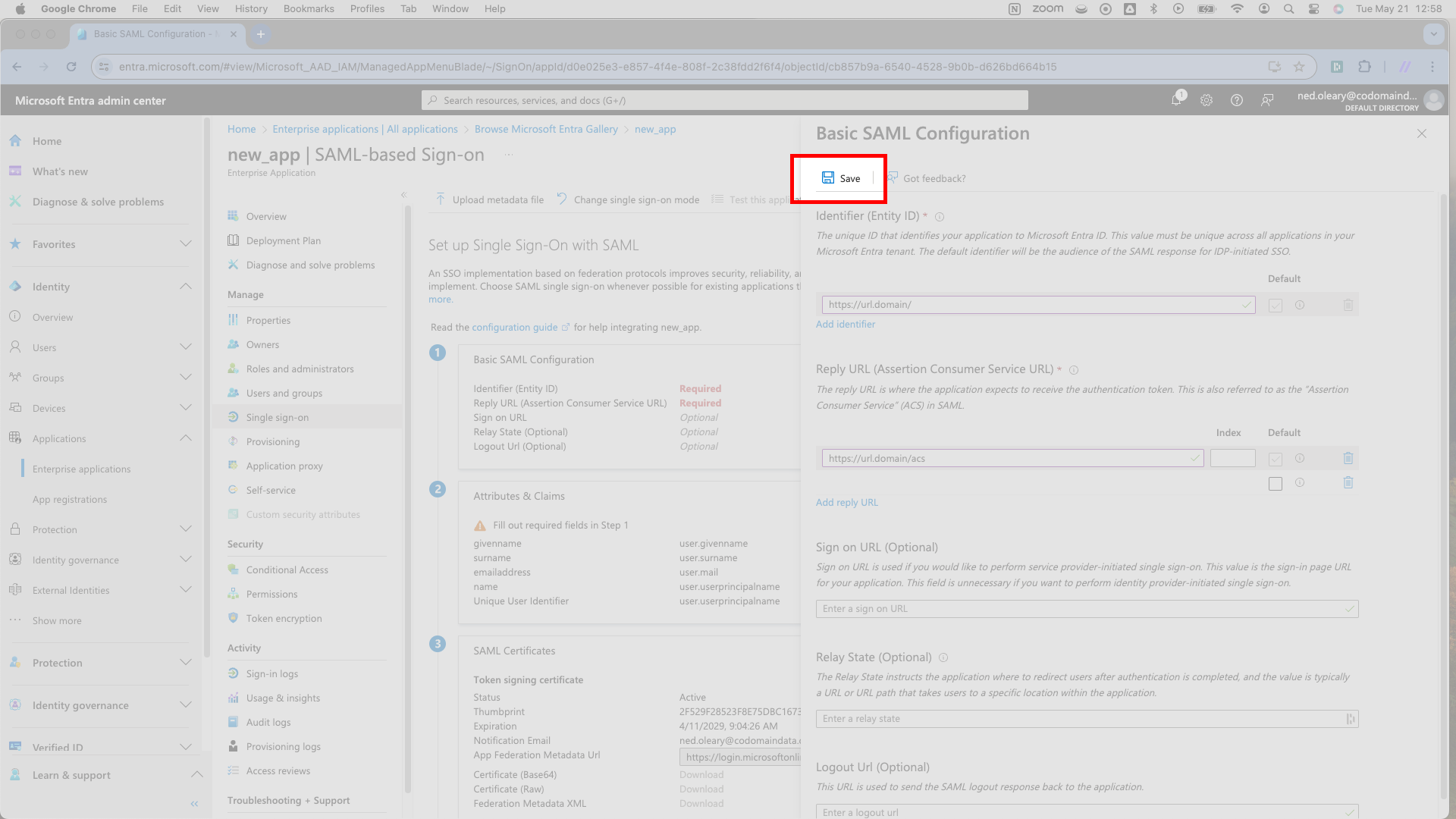Image resolution: width=1456 pixels, height=819 pixels.
Task: Click the Add reply URL link
Action: [x=847, y=502]
